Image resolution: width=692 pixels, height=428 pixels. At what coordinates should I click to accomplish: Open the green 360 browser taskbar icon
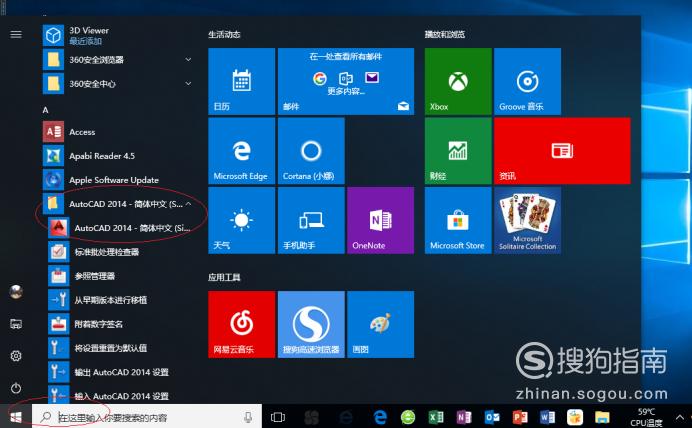point(408,417)
